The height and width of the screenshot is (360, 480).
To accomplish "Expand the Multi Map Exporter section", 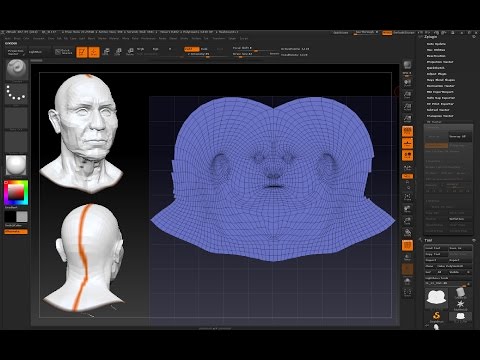I will [441, 98].
